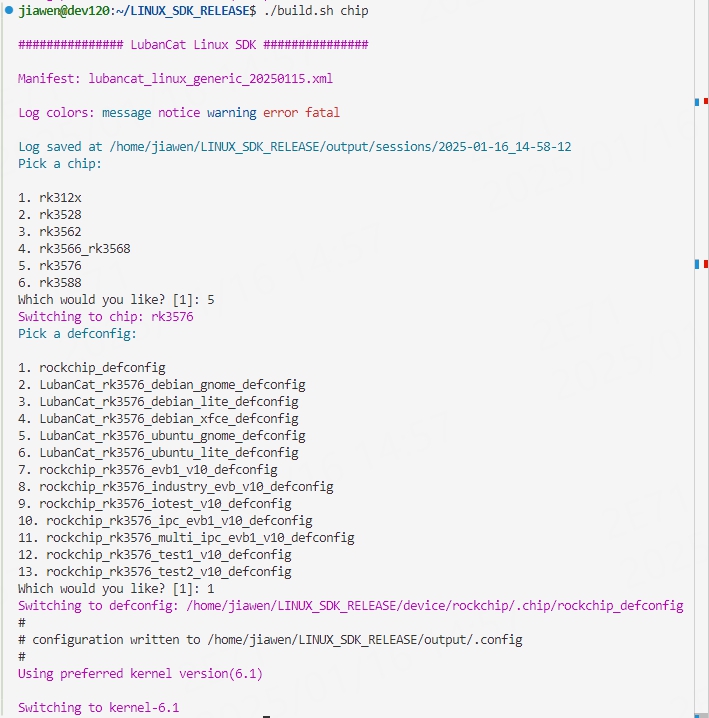Viewport: 709px width, 718px height.
Task: Click 'LubanCat_rk3576_ubuntu_lite_defconfig' entry
Action: click(x=169, y=453)
